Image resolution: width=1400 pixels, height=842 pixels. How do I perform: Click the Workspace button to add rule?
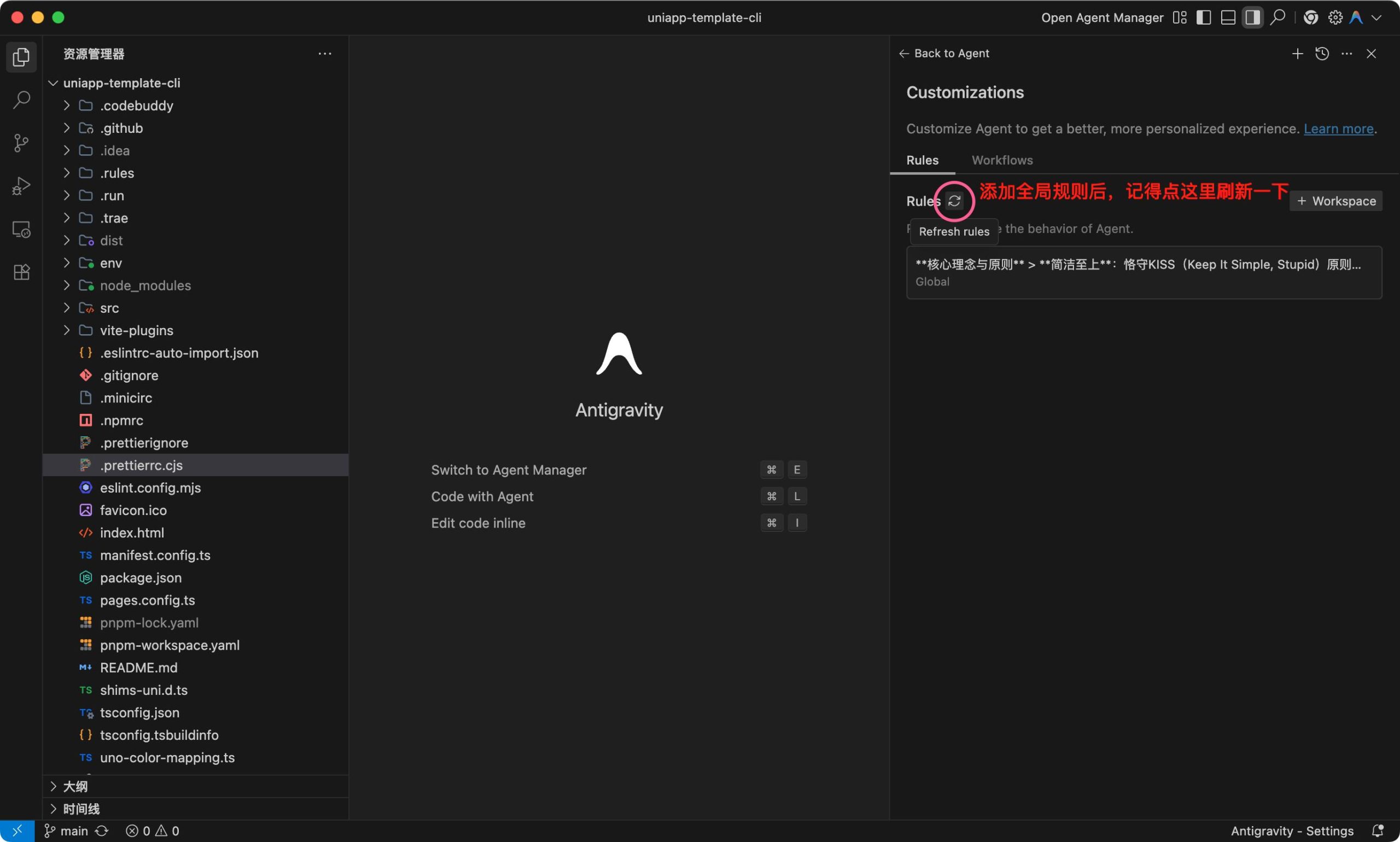point(1336,200)
